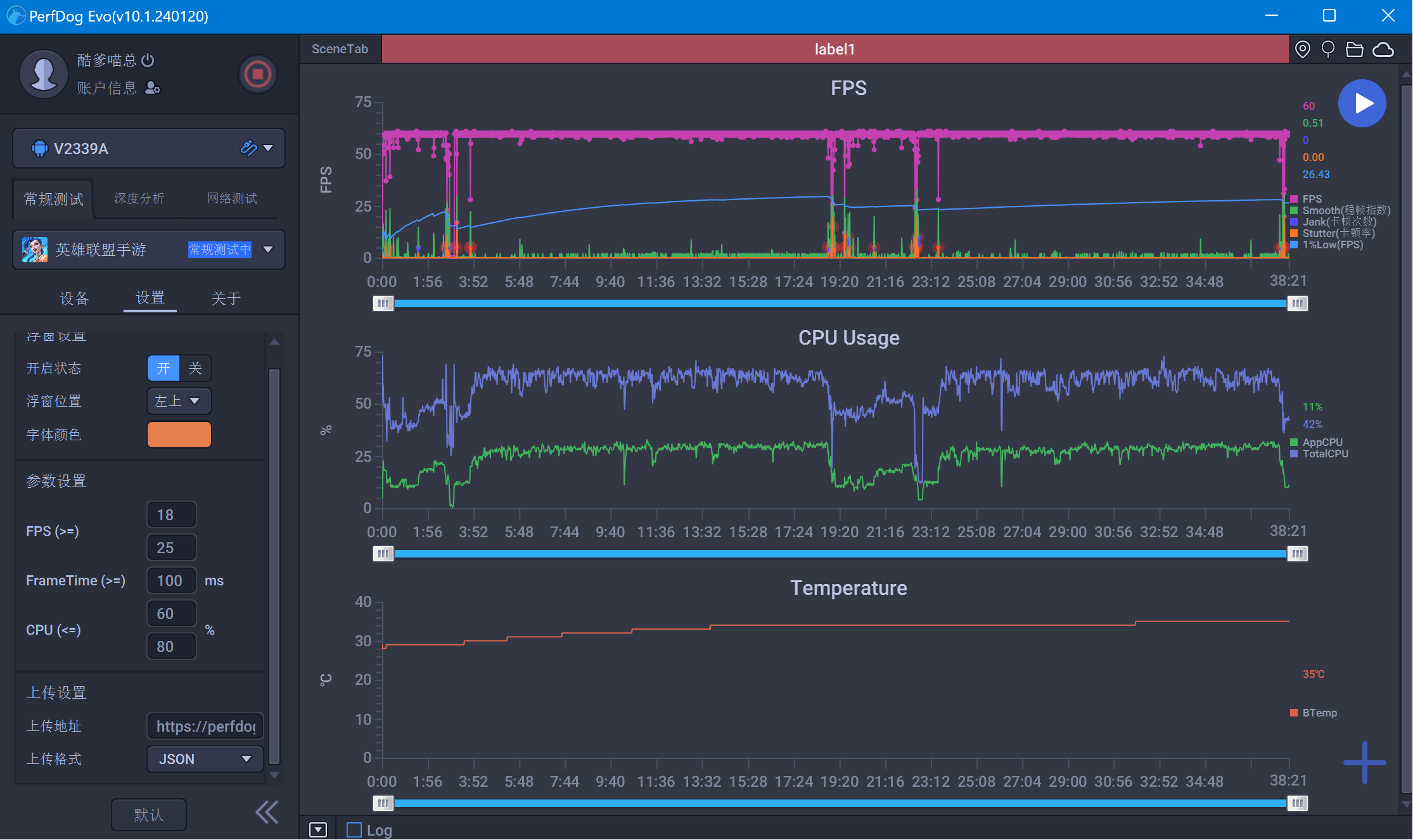Stop recording with the red stop button
Screen dimensions: 1413x840
click(257, 75)
